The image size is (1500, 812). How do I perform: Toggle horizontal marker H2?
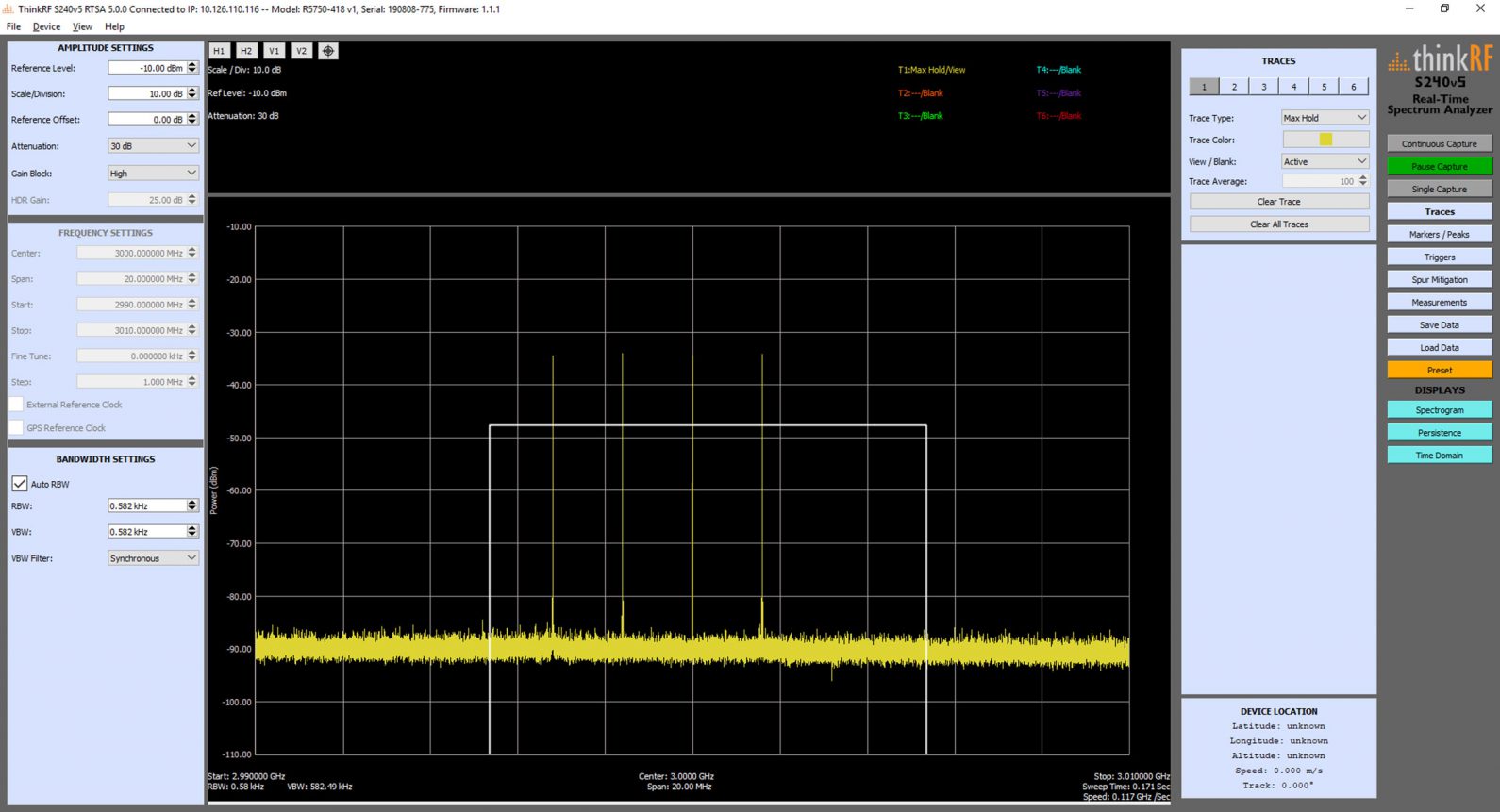click(x=246, y=51)
